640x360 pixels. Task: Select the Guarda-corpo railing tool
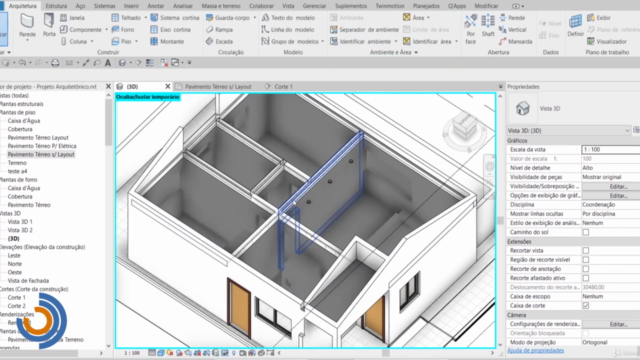pos(228,18)
